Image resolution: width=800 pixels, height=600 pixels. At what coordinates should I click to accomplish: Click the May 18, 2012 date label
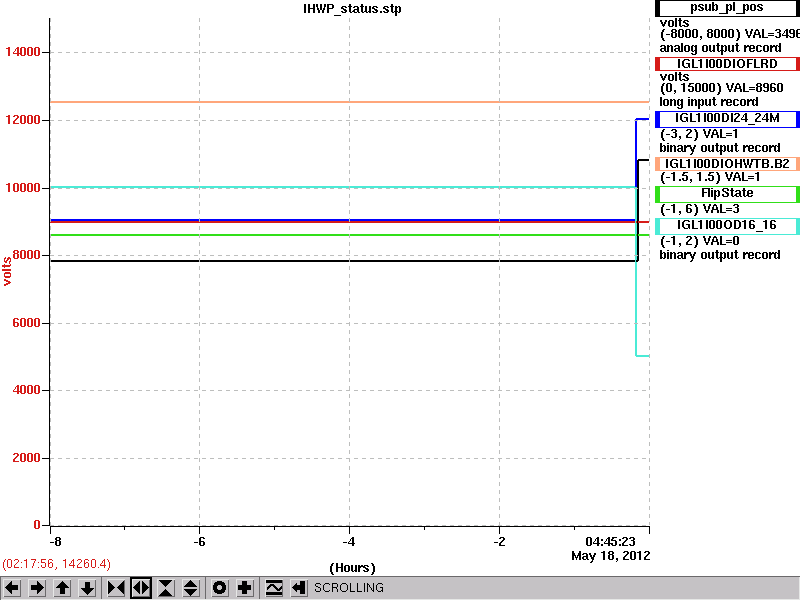[x=611, y=556]
